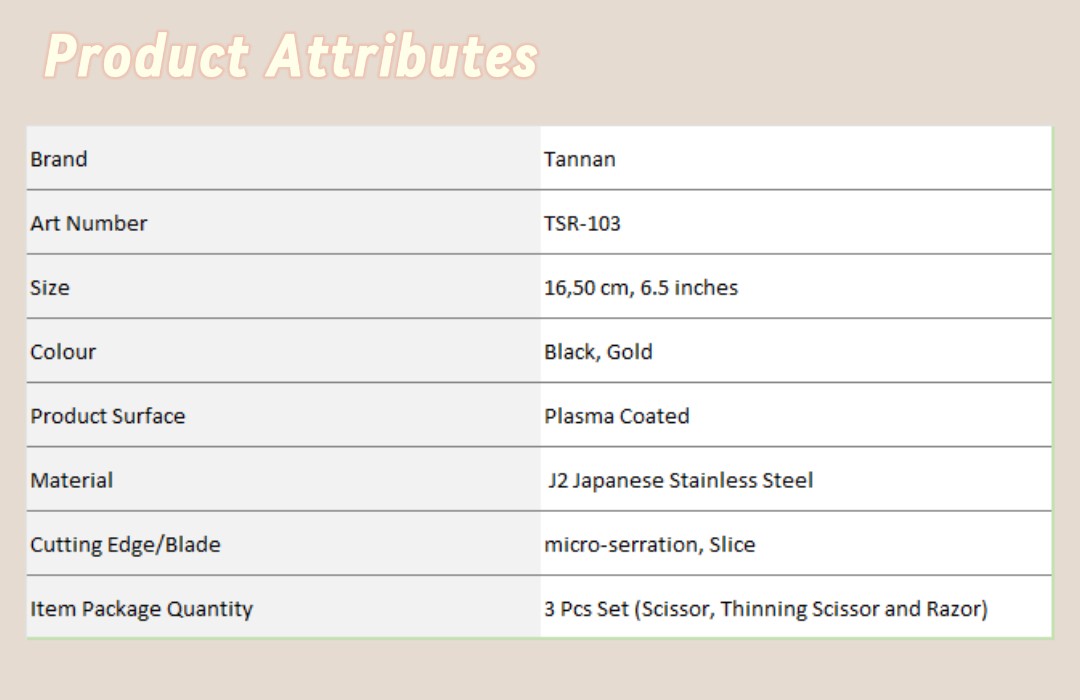The width and height of the screenshot is (1080, 700).
Task: Select the Material label cell
Action: pos(284,480)
